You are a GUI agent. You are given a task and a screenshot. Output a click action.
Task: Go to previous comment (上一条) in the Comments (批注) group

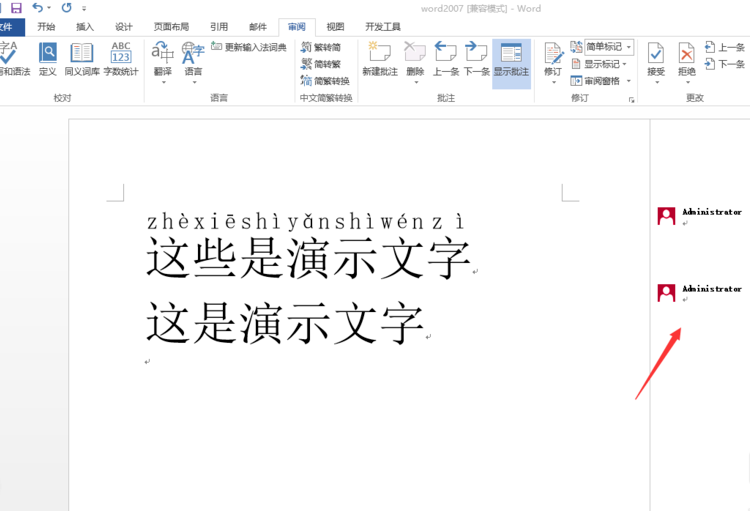pos(445,52)
